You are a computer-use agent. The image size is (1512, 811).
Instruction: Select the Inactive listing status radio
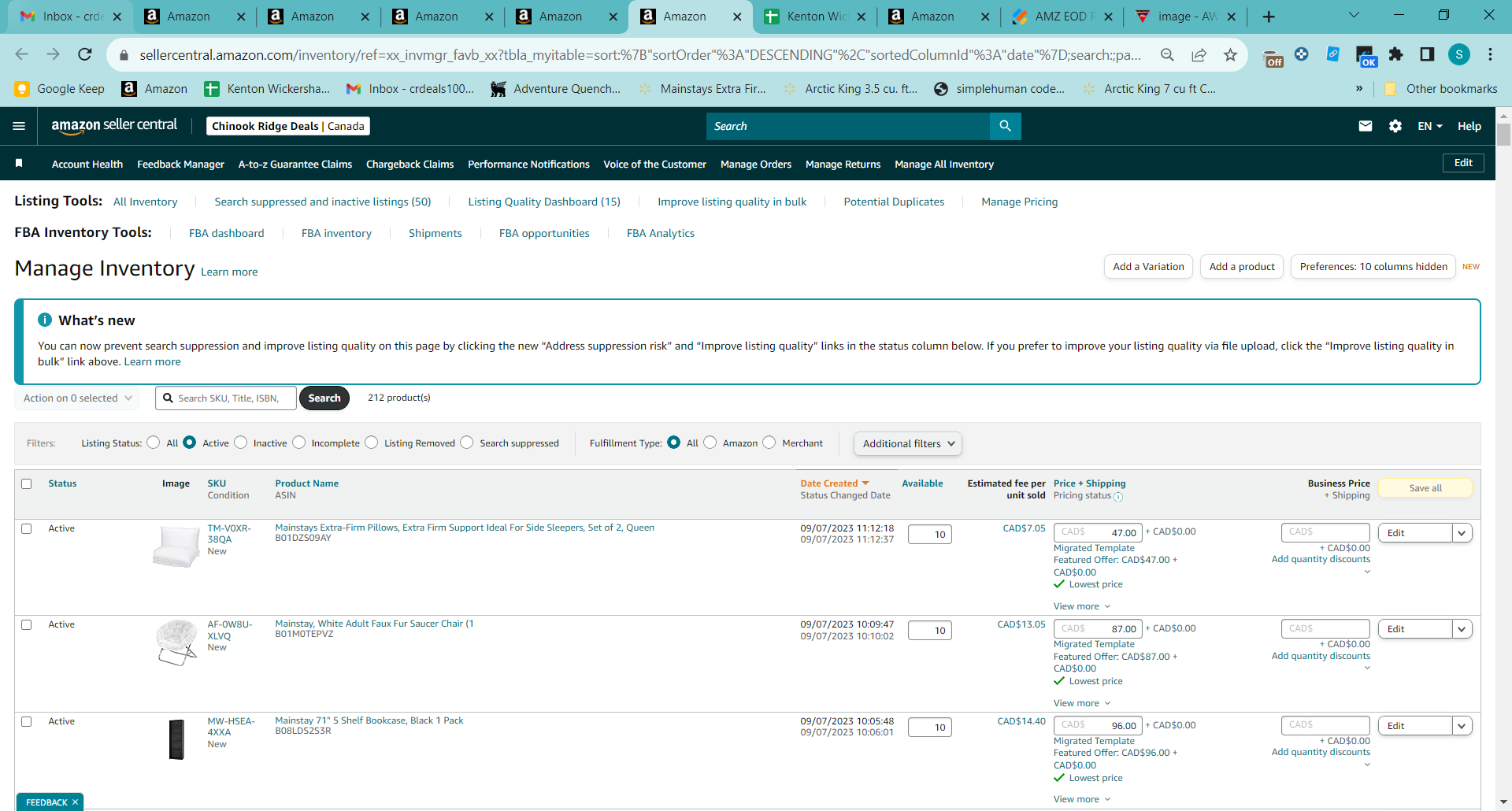pyautogui.click(x=241, y=443)
